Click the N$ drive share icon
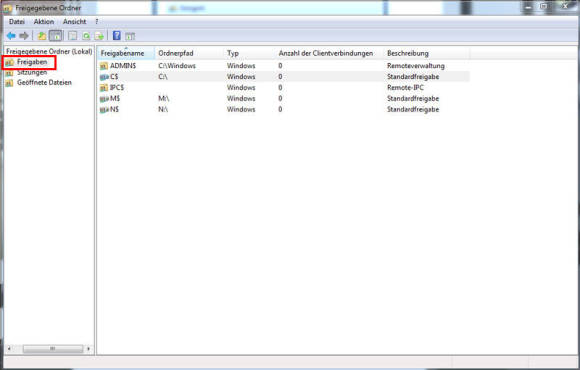This screenshot has width=580, height=370. pos(104,110)
